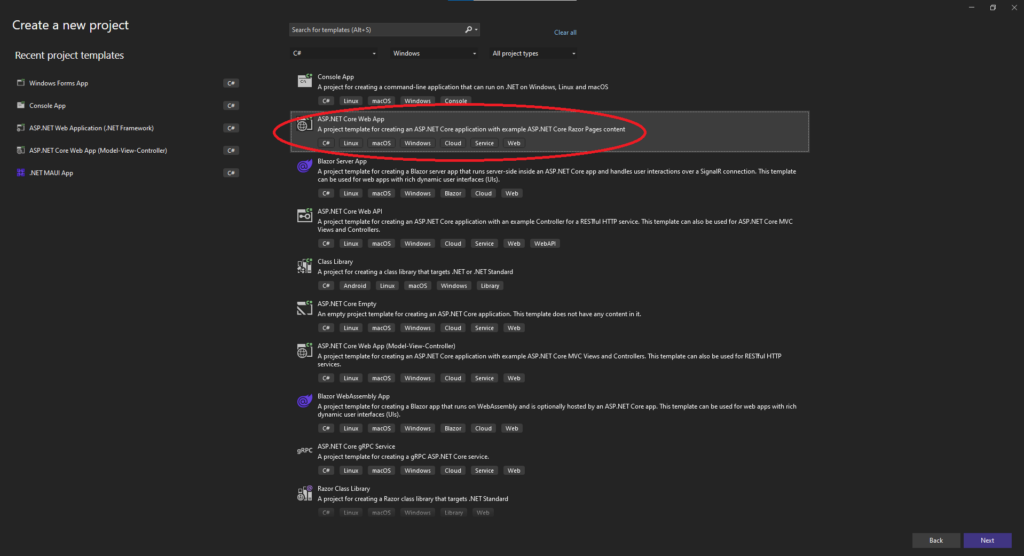Click recent Windows Forms App icon
The image size is (1024, 556).
point(21,83)
